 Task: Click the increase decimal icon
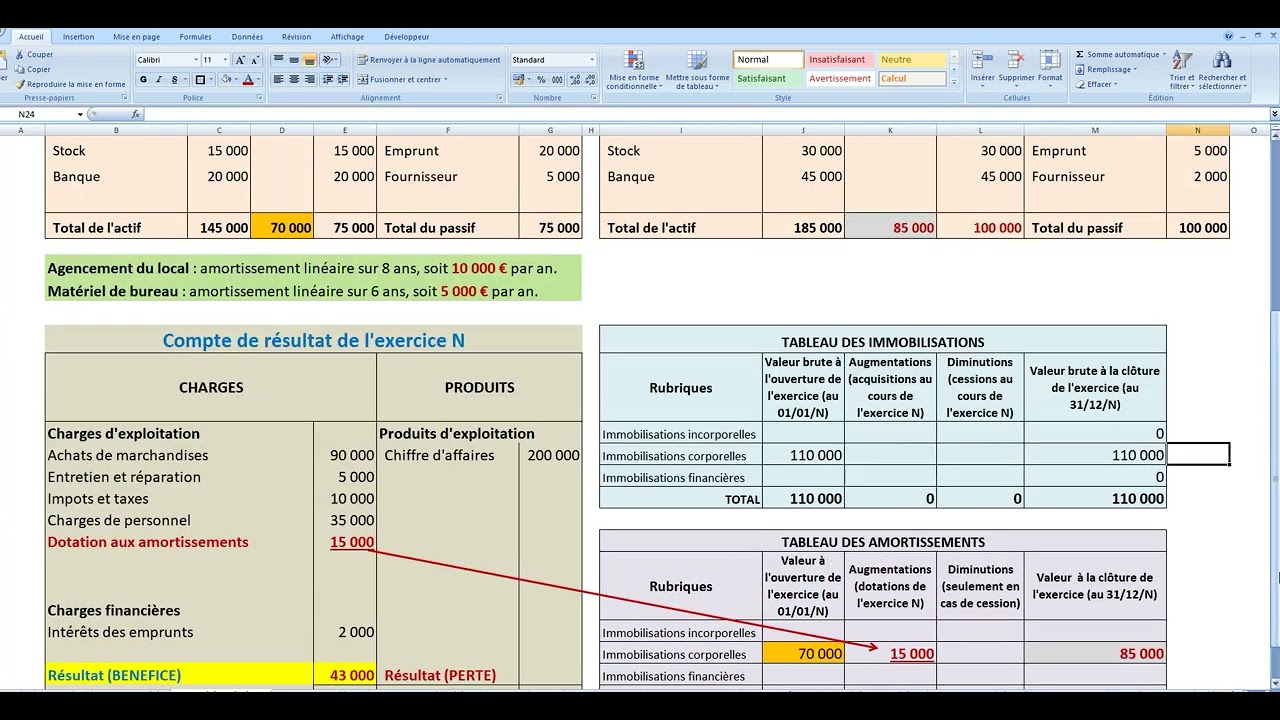click(573, 80)
